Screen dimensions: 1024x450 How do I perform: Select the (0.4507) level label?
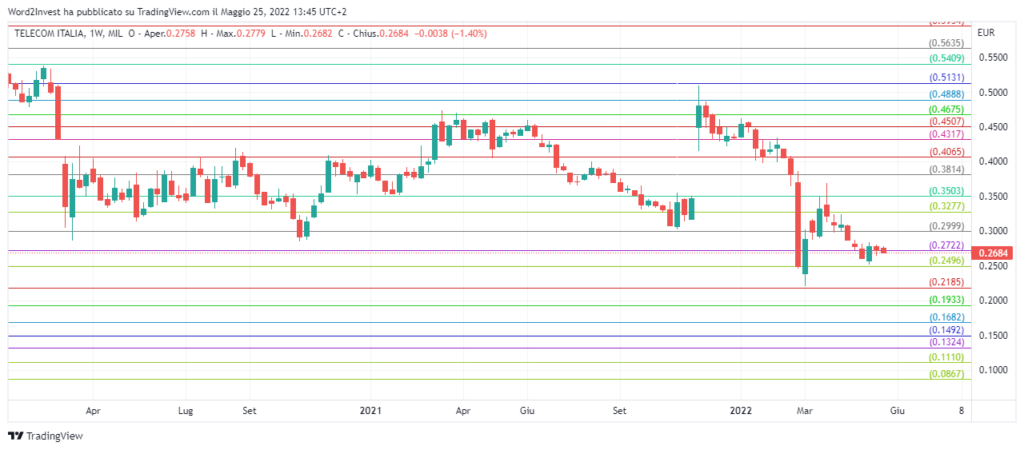[x=946, y=121]
